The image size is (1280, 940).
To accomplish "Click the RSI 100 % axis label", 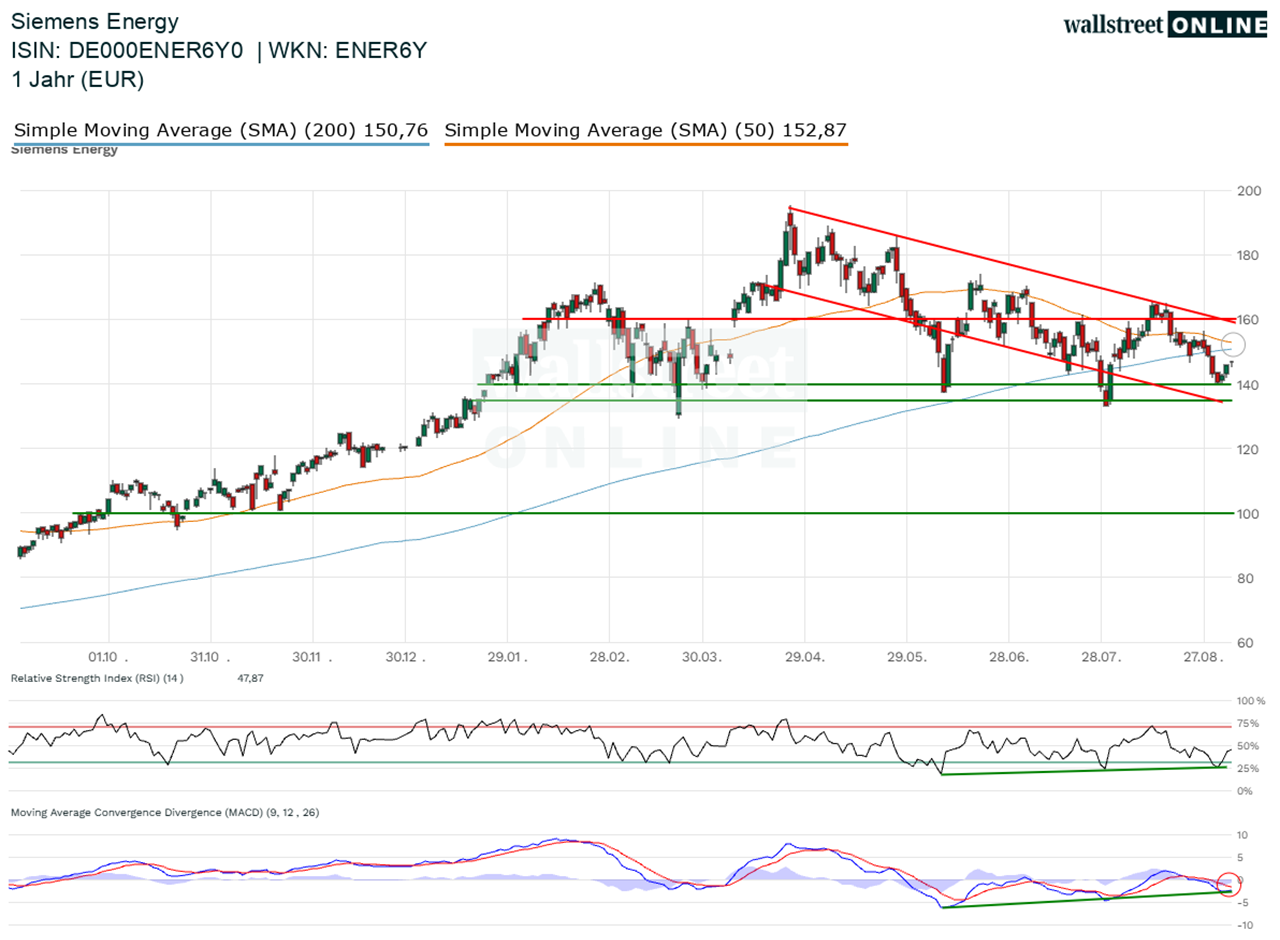I will pos(1251,701).
